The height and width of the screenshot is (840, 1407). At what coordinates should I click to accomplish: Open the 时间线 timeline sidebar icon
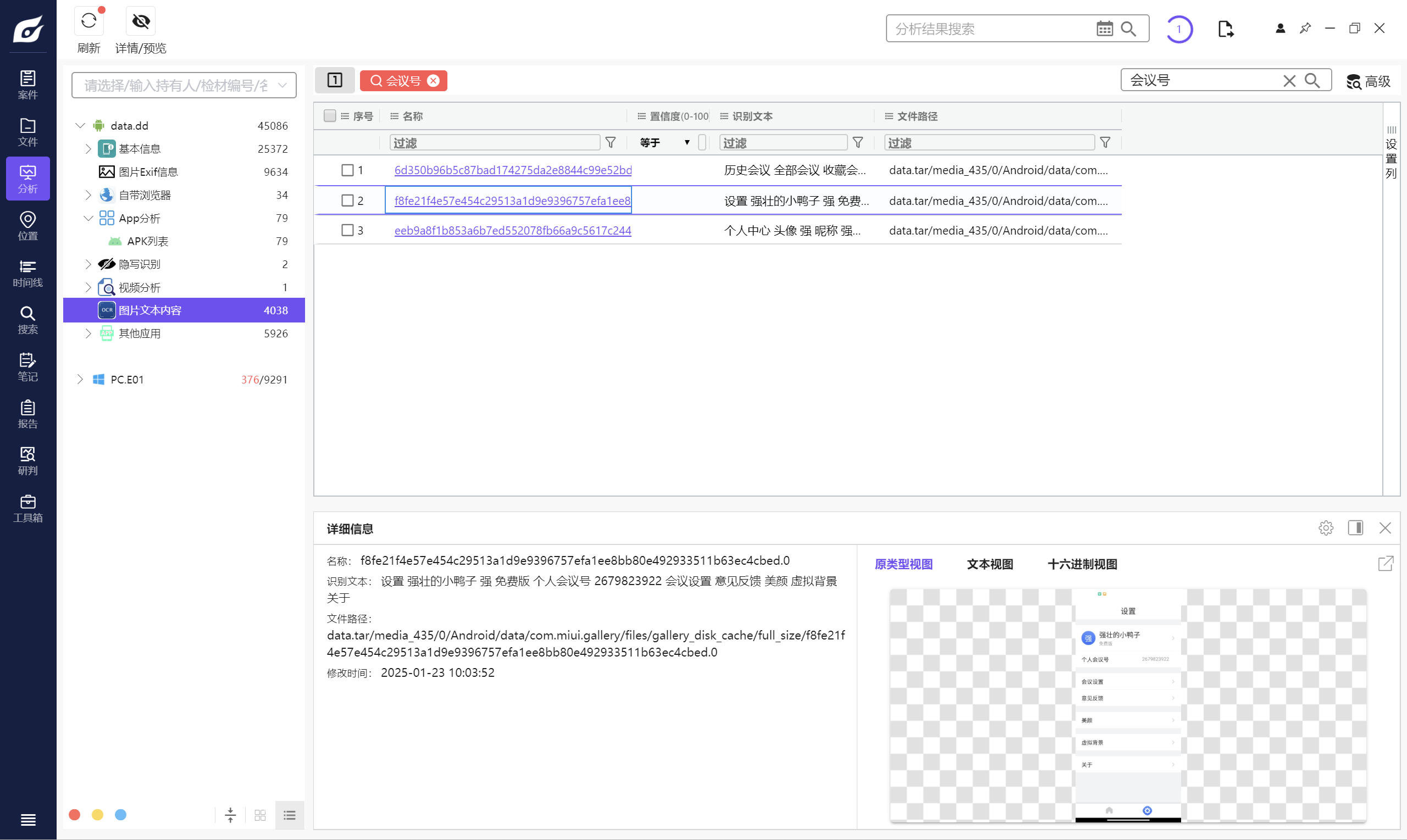click(27, 273)
